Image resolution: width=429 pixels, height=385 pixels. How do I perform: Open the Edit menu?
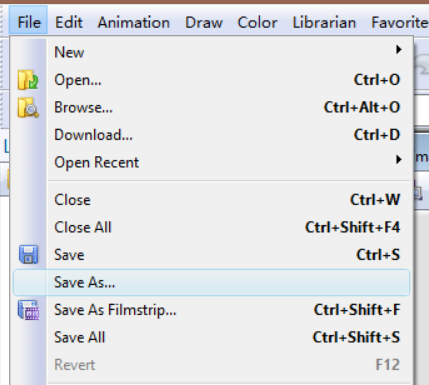(69, 22)
